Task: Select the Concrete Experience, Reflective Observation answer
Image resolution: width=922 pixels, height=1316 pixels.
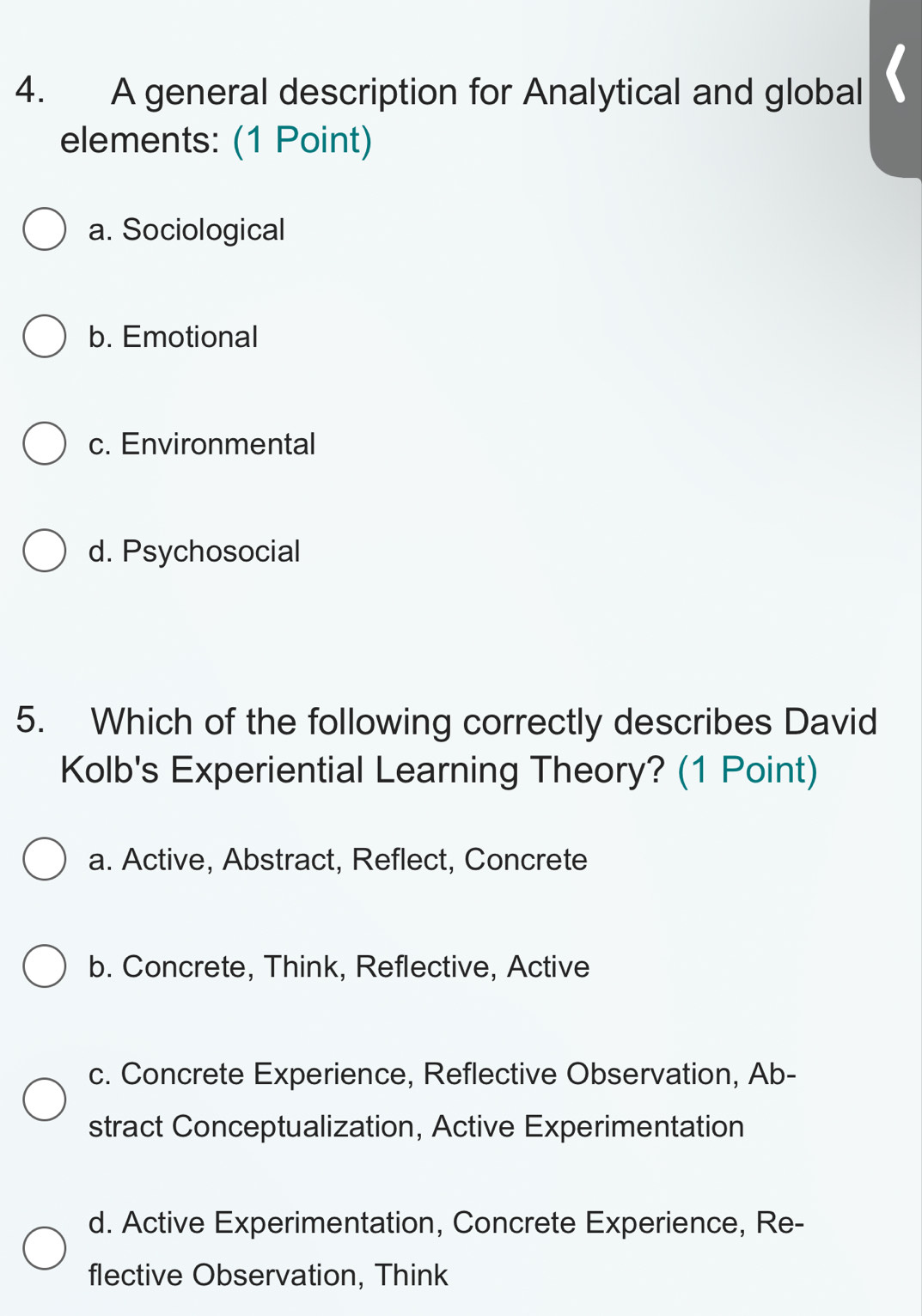Action: (45, 1100)
